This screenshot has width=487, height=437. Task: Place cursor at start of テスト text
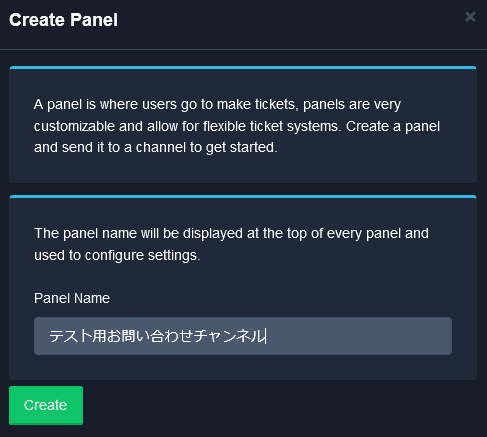pos(50,336)
